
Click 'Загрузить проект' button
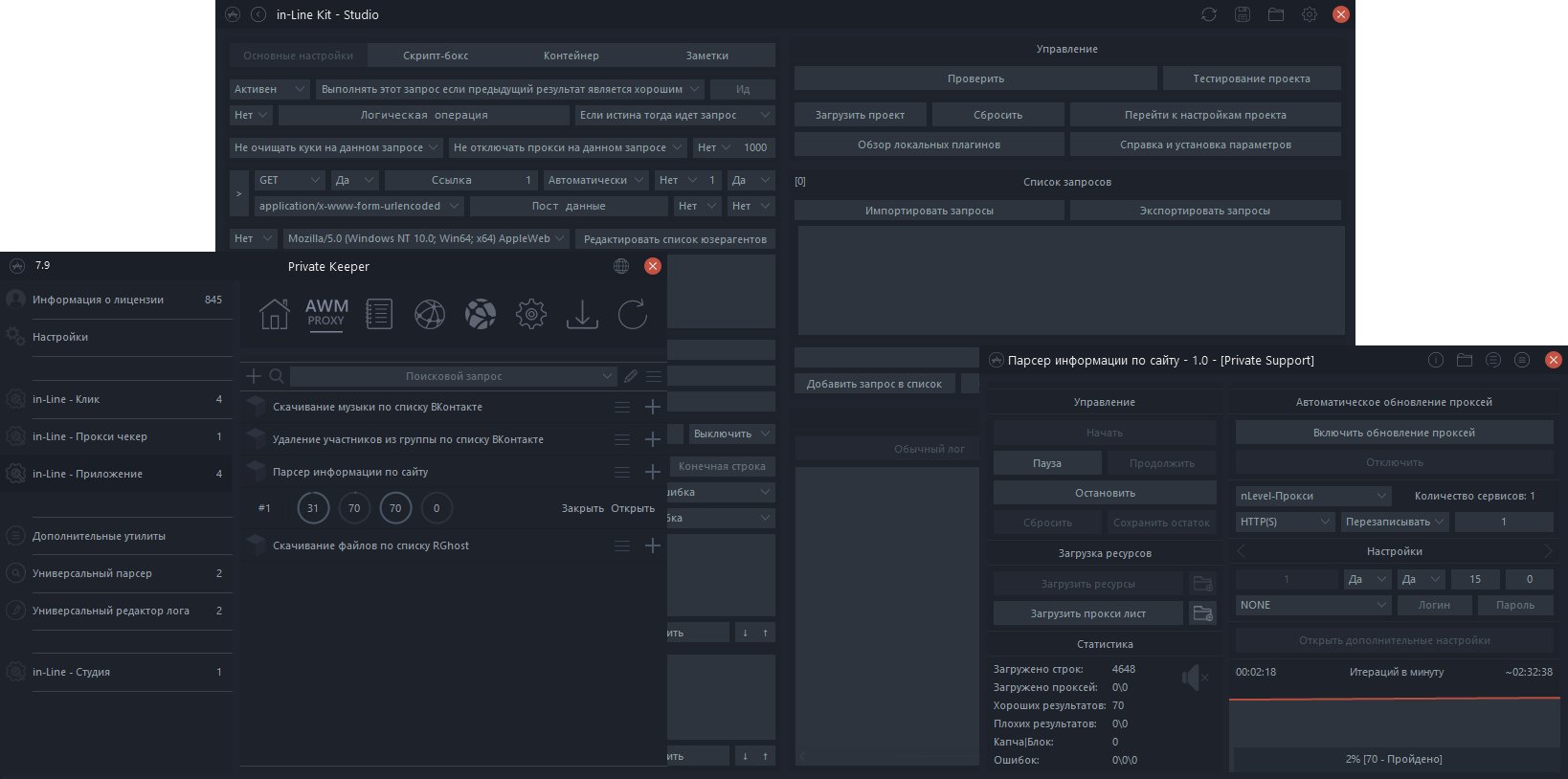860,115
